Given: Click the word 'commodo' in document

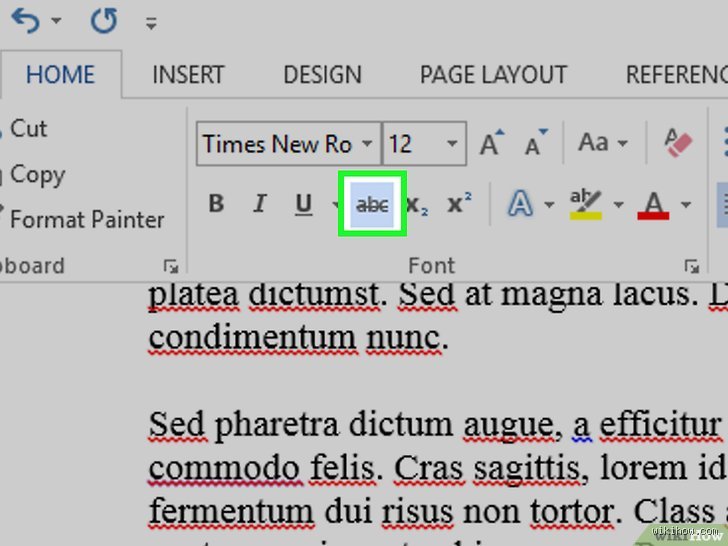Looking at the screenshot, I should click(225, 468).
